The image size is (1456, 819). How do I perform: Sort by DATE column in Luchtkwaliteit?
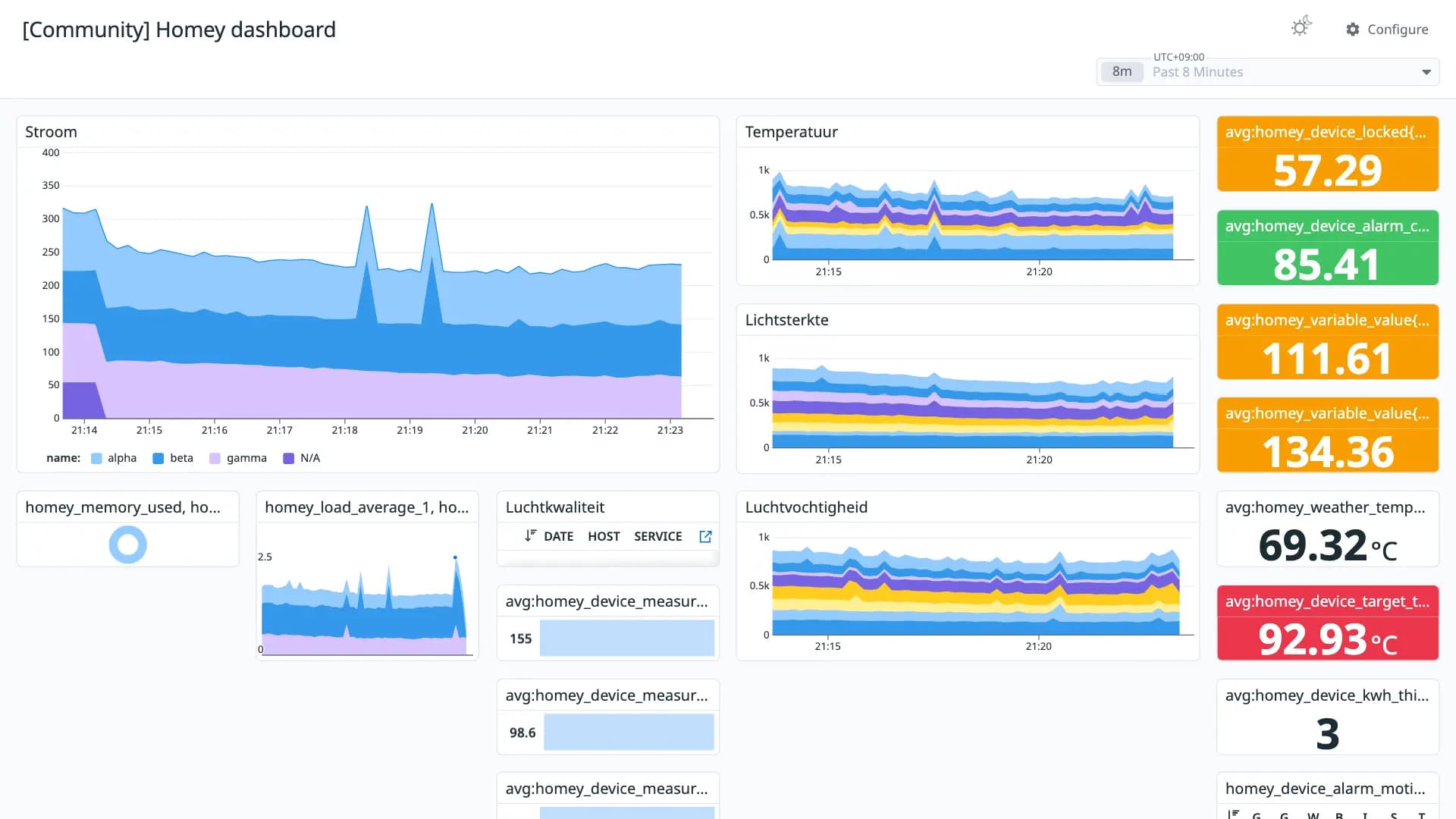[x=558, y=537]
